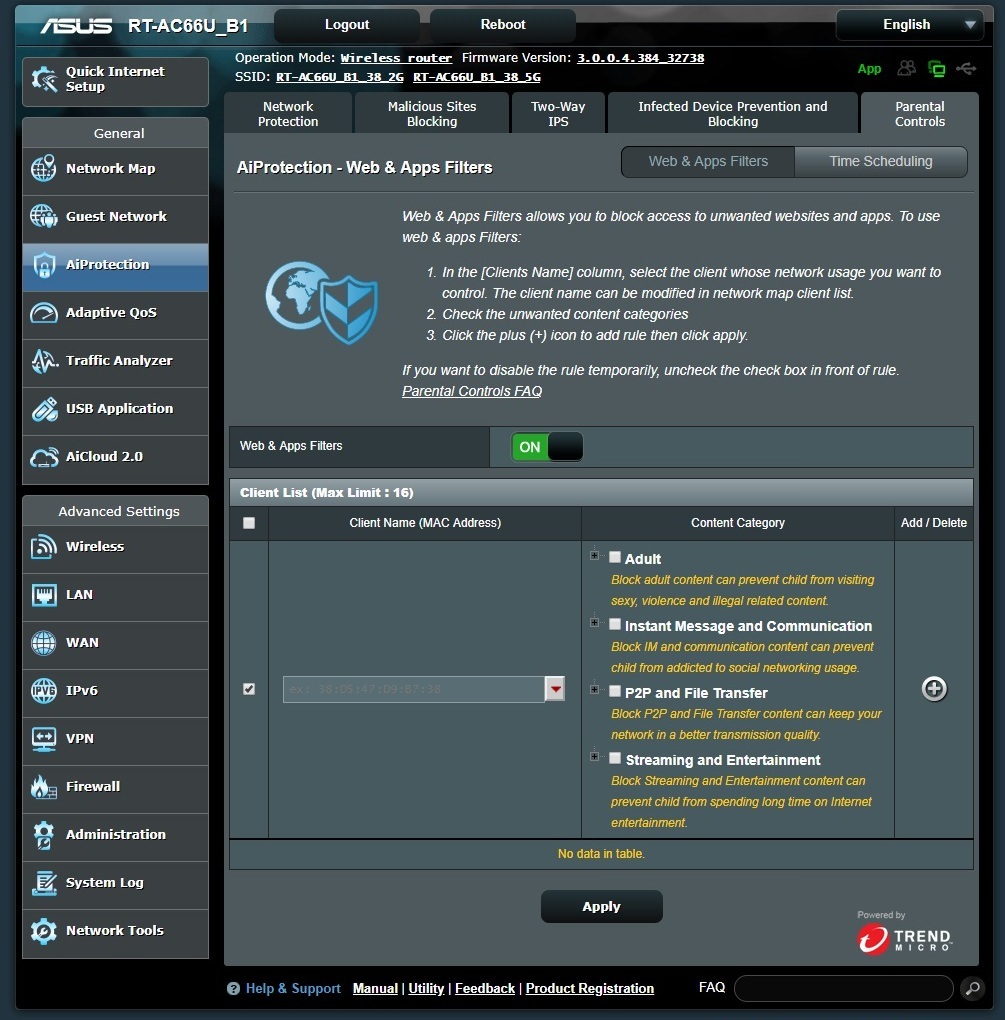Click the Guest Network icon

click(x=44, y=216)
